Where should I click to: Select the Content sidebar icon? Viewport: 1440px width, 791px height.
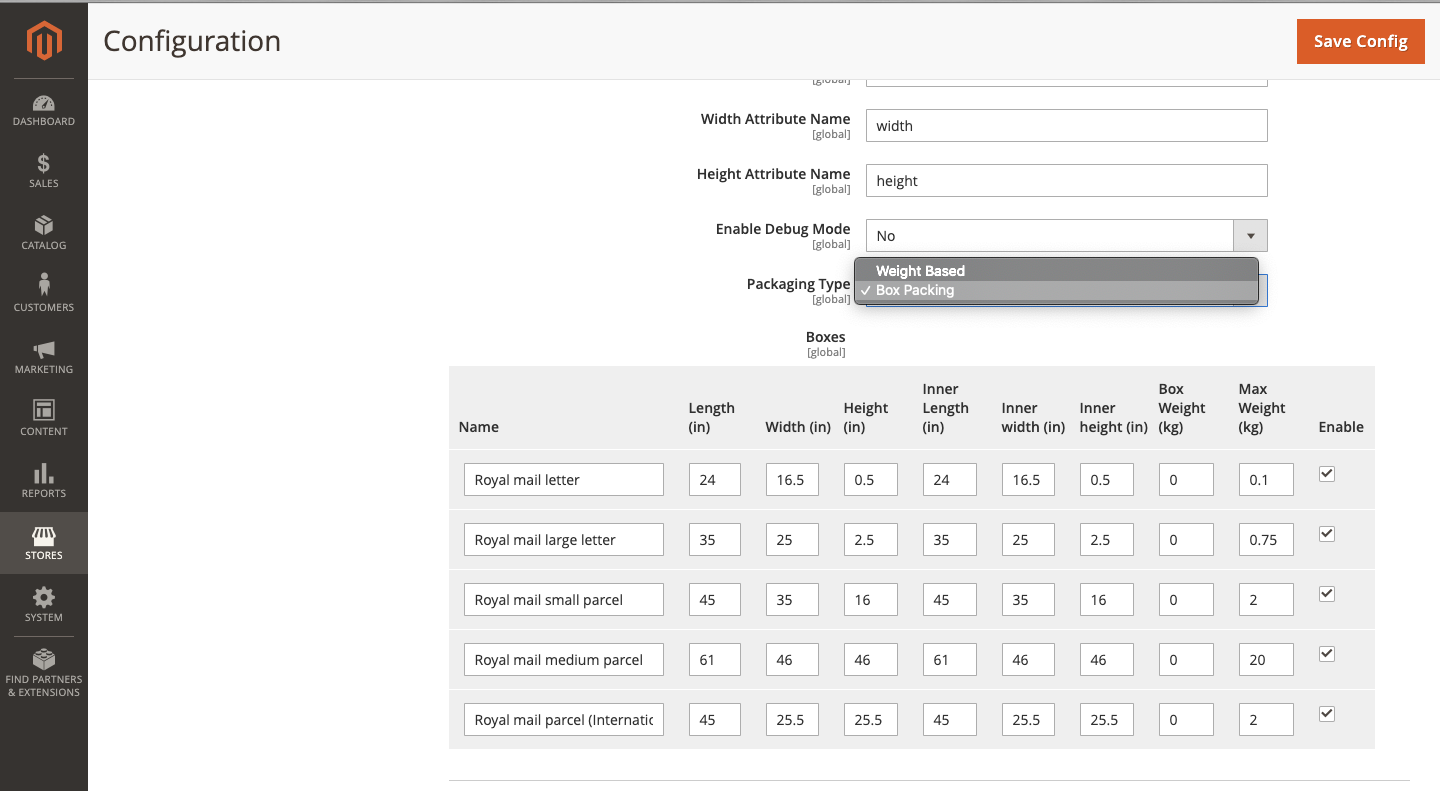tap(44, 417)
